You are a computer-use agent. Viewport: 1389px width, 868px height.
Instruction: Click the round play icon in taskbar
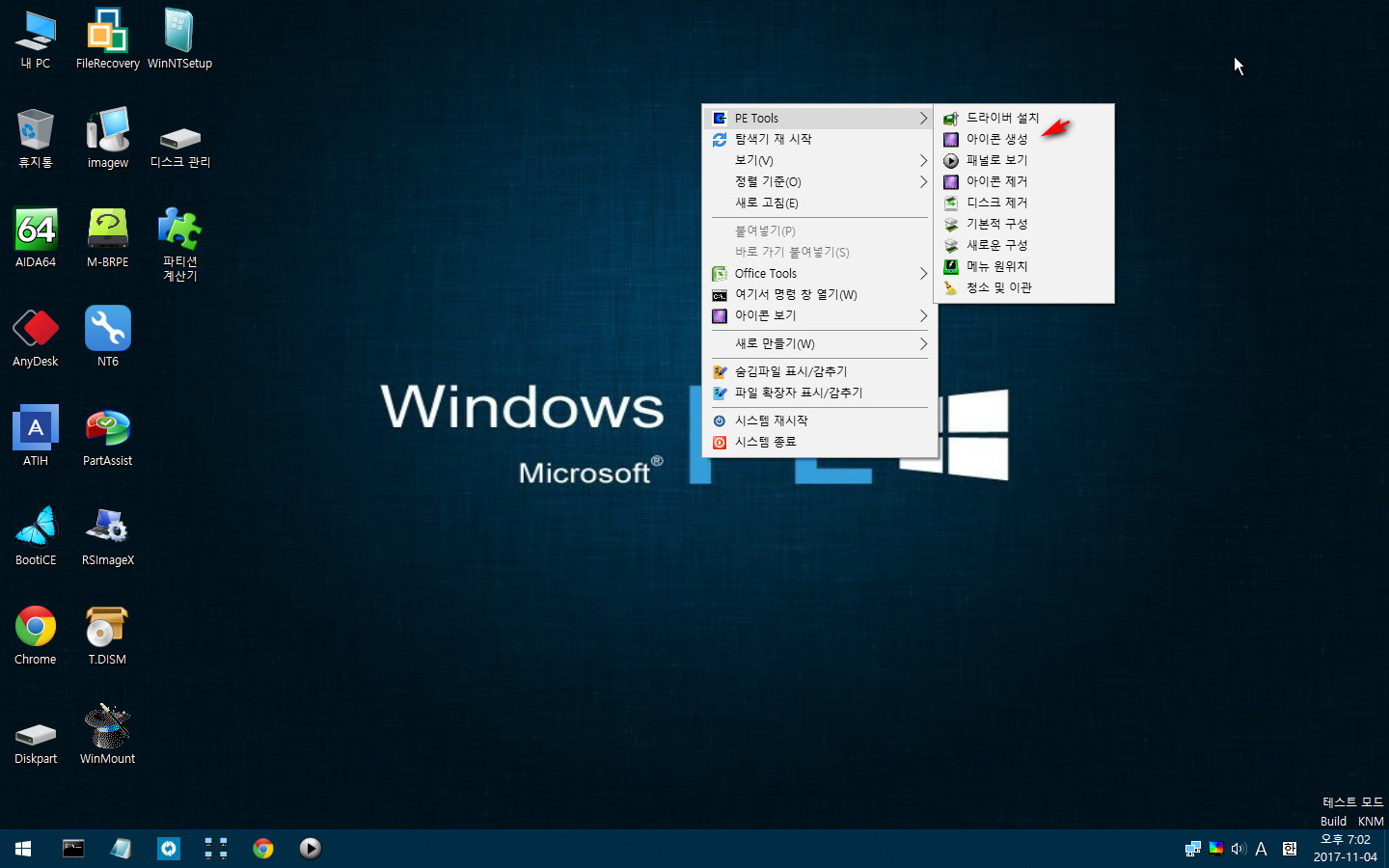click(x=310, y=849)
